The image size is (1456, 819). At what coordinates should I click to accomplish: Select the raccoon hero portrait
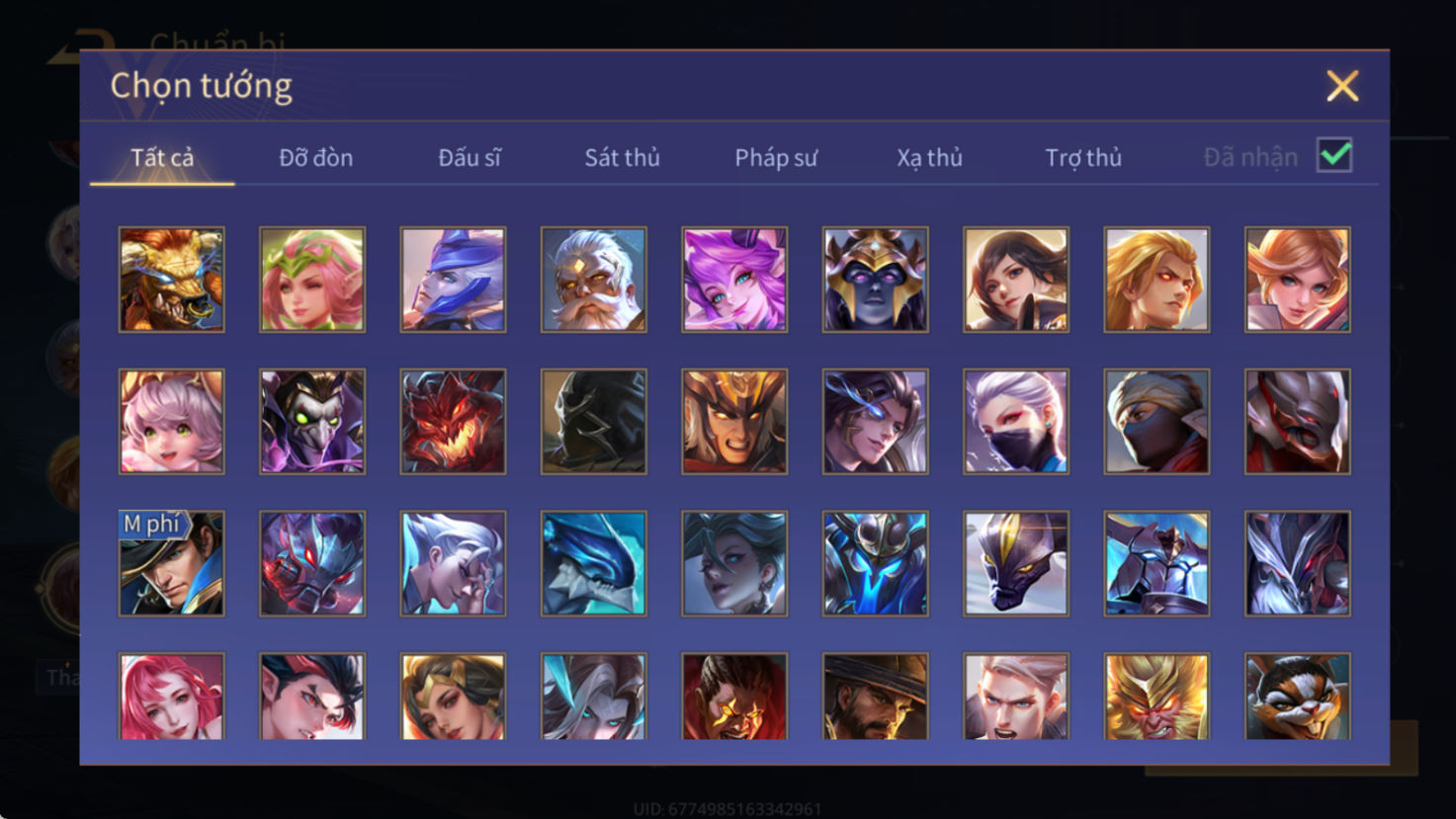tap(1298, 696)
